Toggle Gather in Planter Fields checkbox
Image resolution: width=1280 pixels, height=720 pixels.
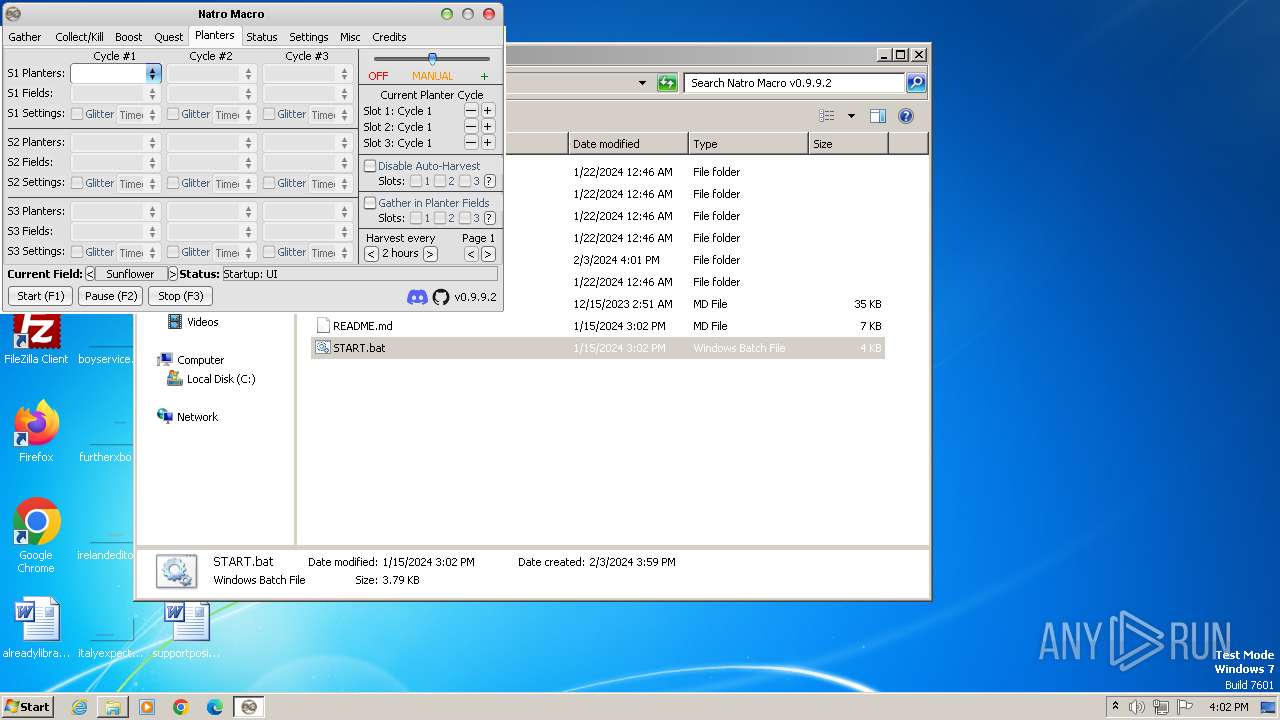370,203
